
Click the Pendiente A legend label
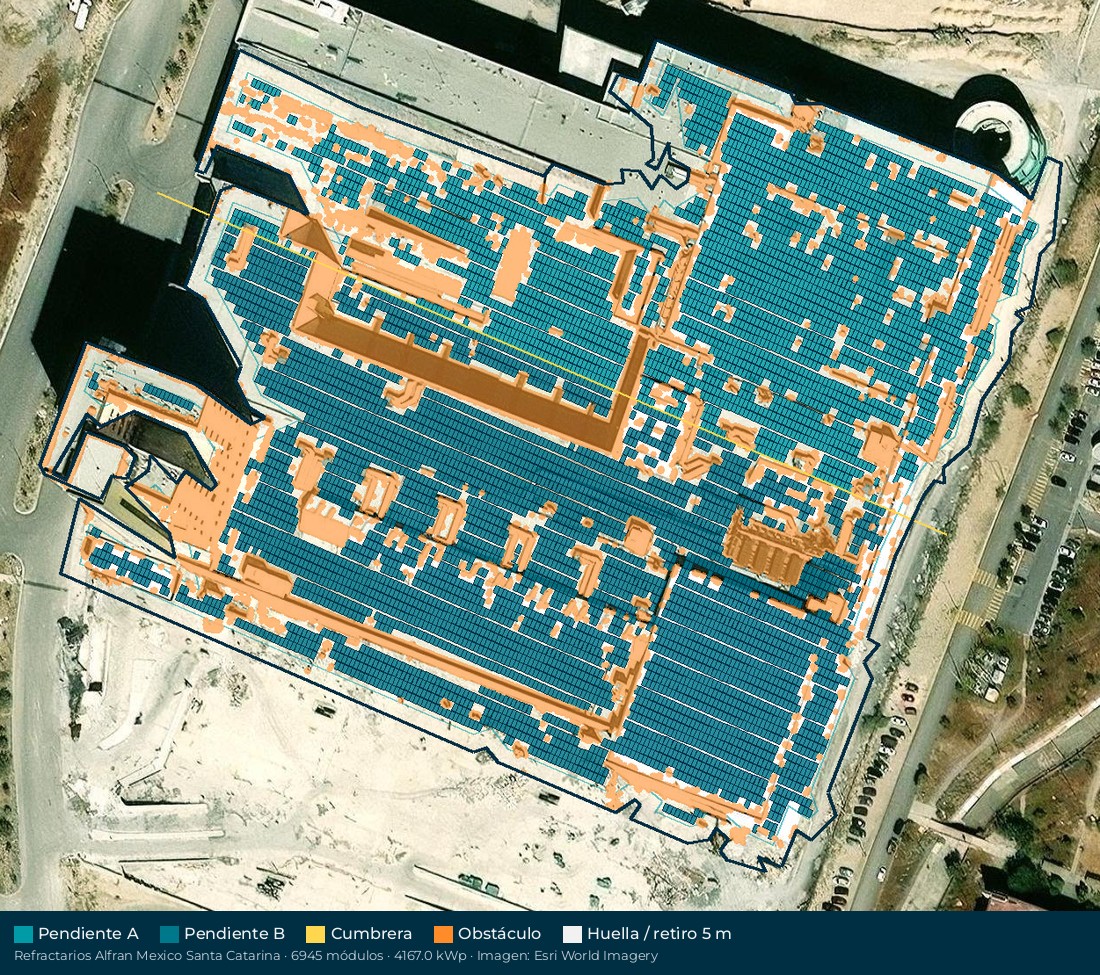pyautogui.click(x=88, y=934)
